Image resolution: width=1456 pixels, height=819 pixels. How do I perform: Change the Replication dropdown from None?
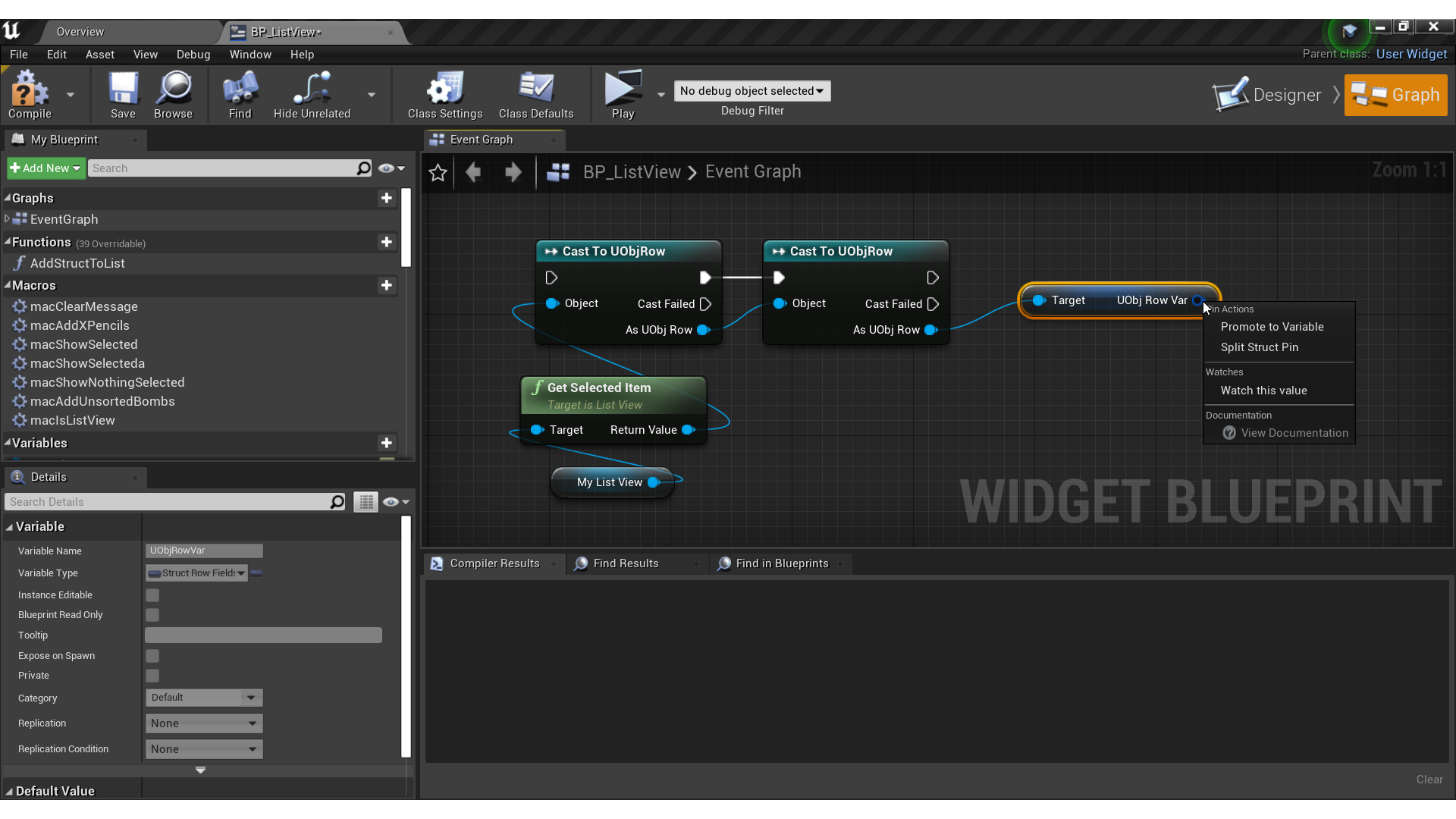203,723
